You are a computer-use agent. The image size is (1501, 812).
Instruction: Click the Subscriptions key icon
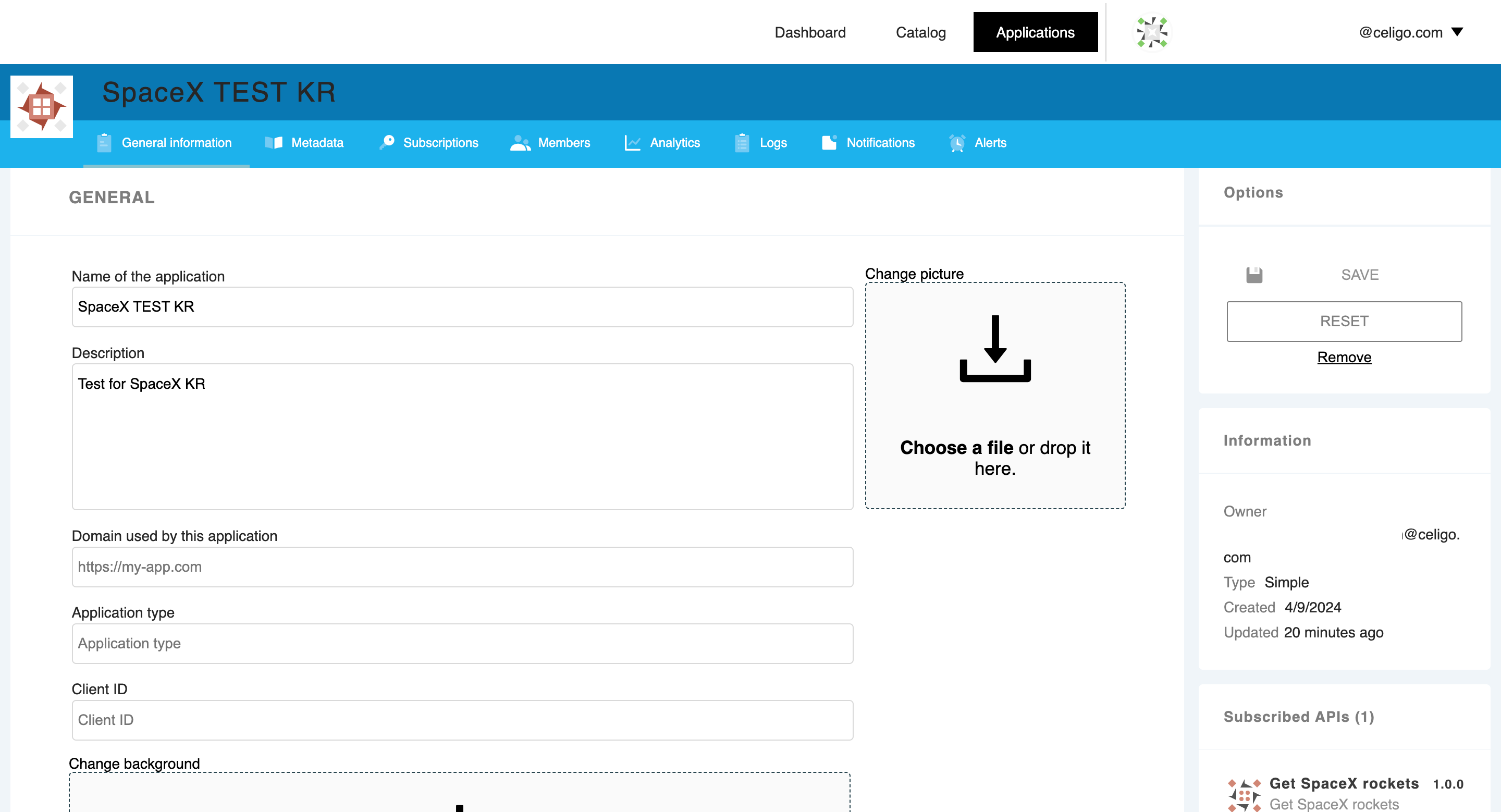click(387, 143)
